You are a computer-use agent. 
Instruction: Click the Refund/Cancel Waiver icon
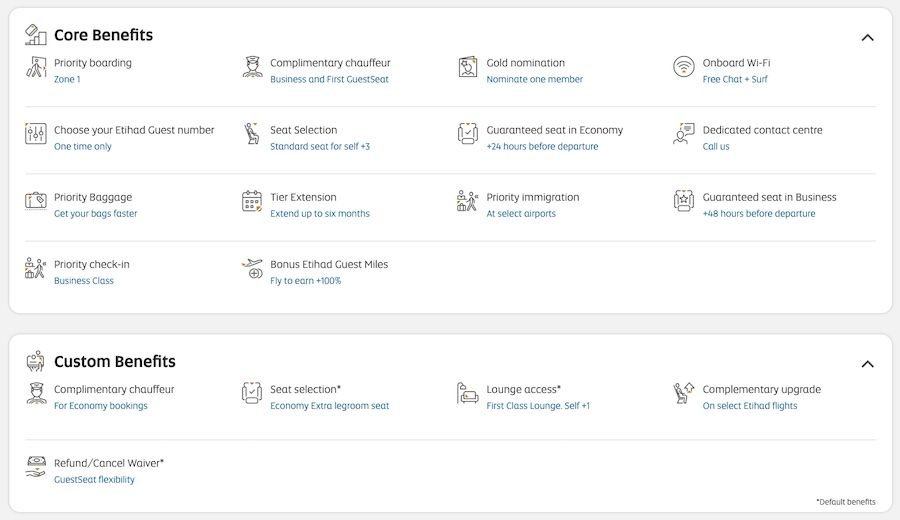[x=36, y=468]
